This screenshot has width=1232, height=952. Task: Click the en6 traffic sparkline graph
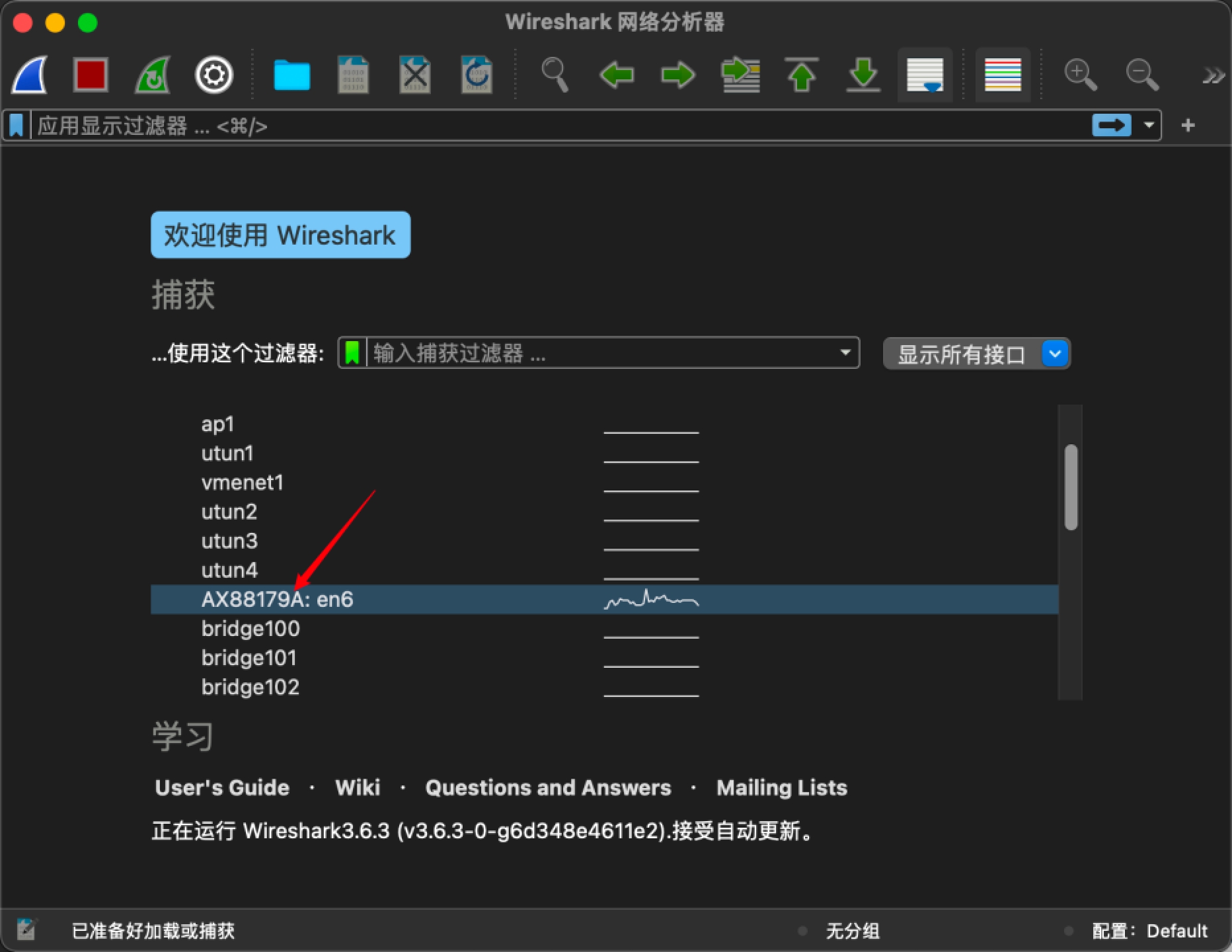(651, 599)
